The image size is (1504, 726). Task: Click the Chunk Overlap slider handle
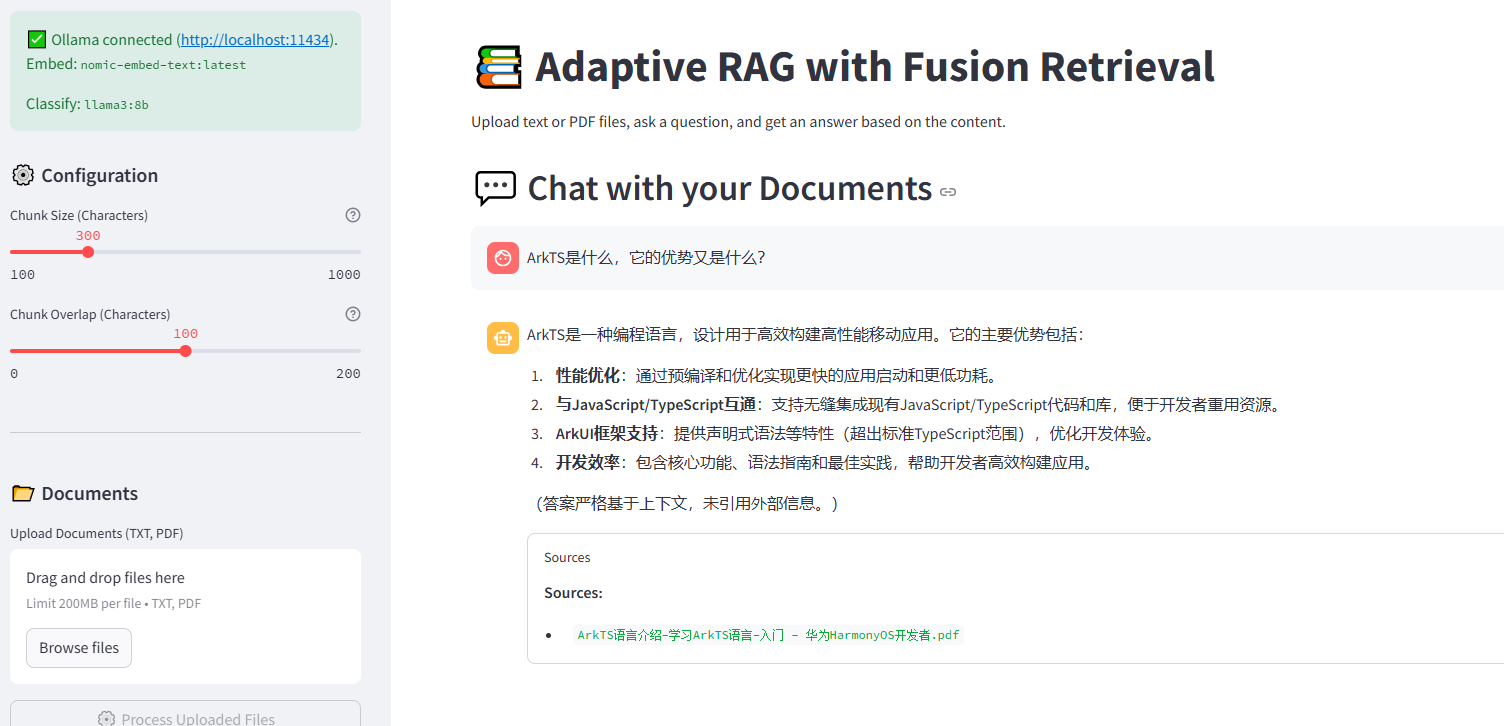(x=185, y=351)
